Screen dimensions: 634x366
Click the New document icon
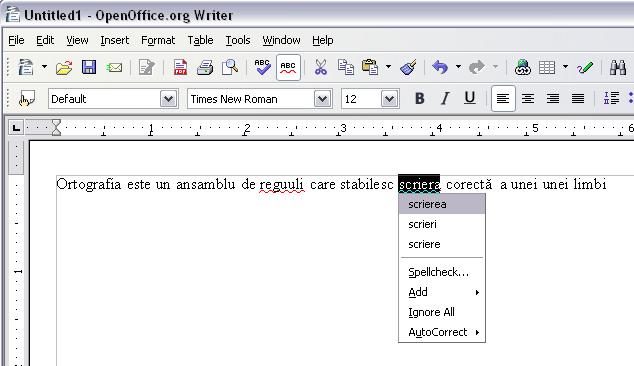point(26,67)
